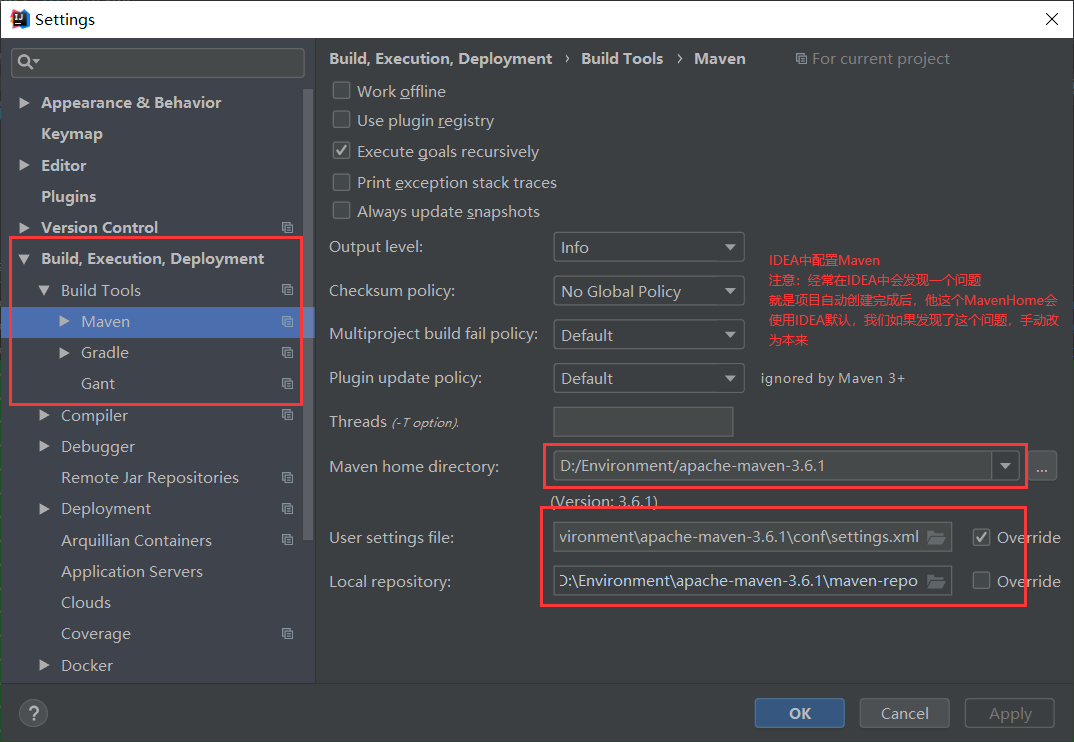Open Multiproject build fail policy dropdown

click(649, 335)
